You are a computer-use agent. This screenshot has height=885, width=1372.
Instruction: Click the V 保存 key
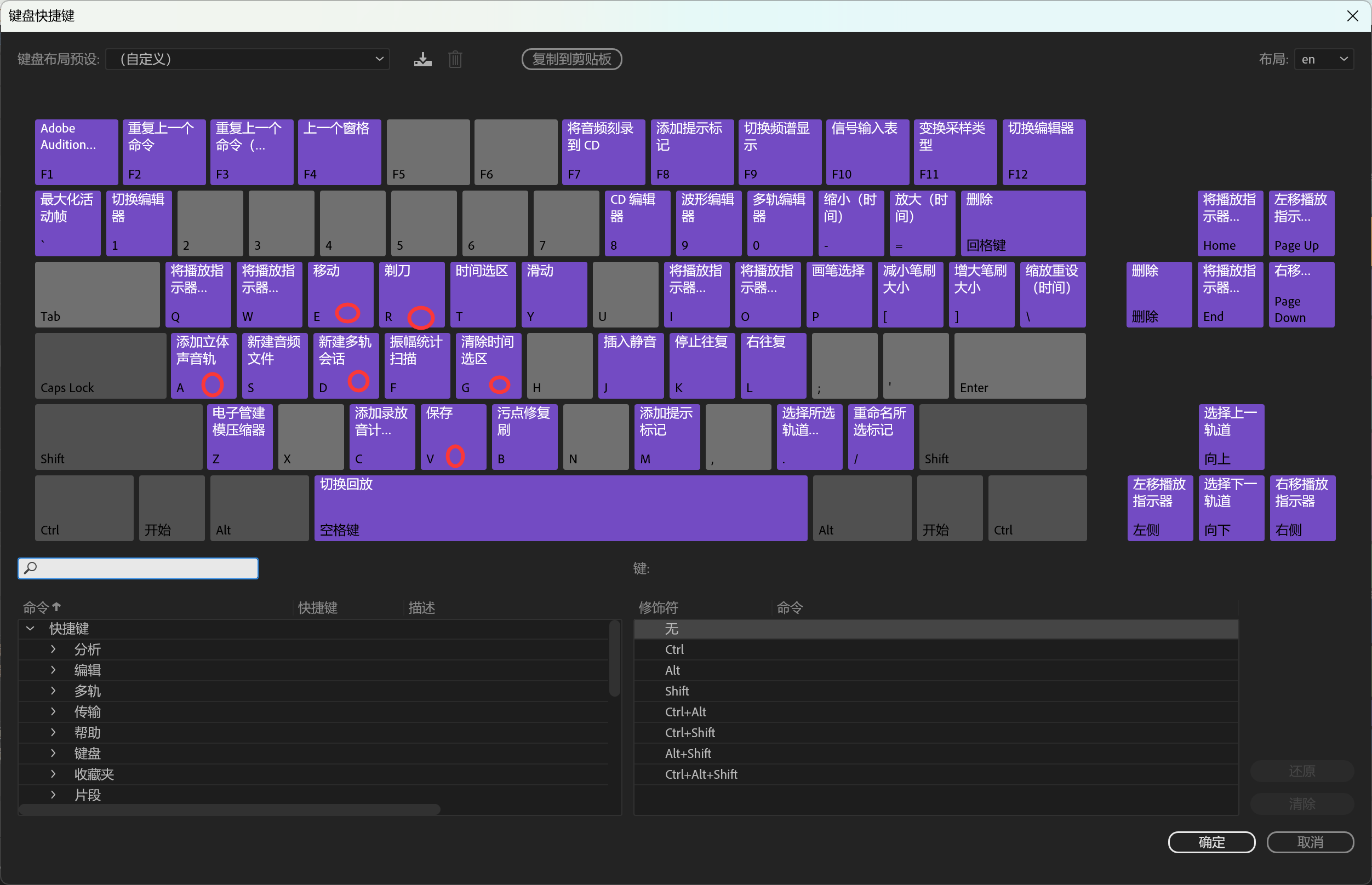(454, 437)
